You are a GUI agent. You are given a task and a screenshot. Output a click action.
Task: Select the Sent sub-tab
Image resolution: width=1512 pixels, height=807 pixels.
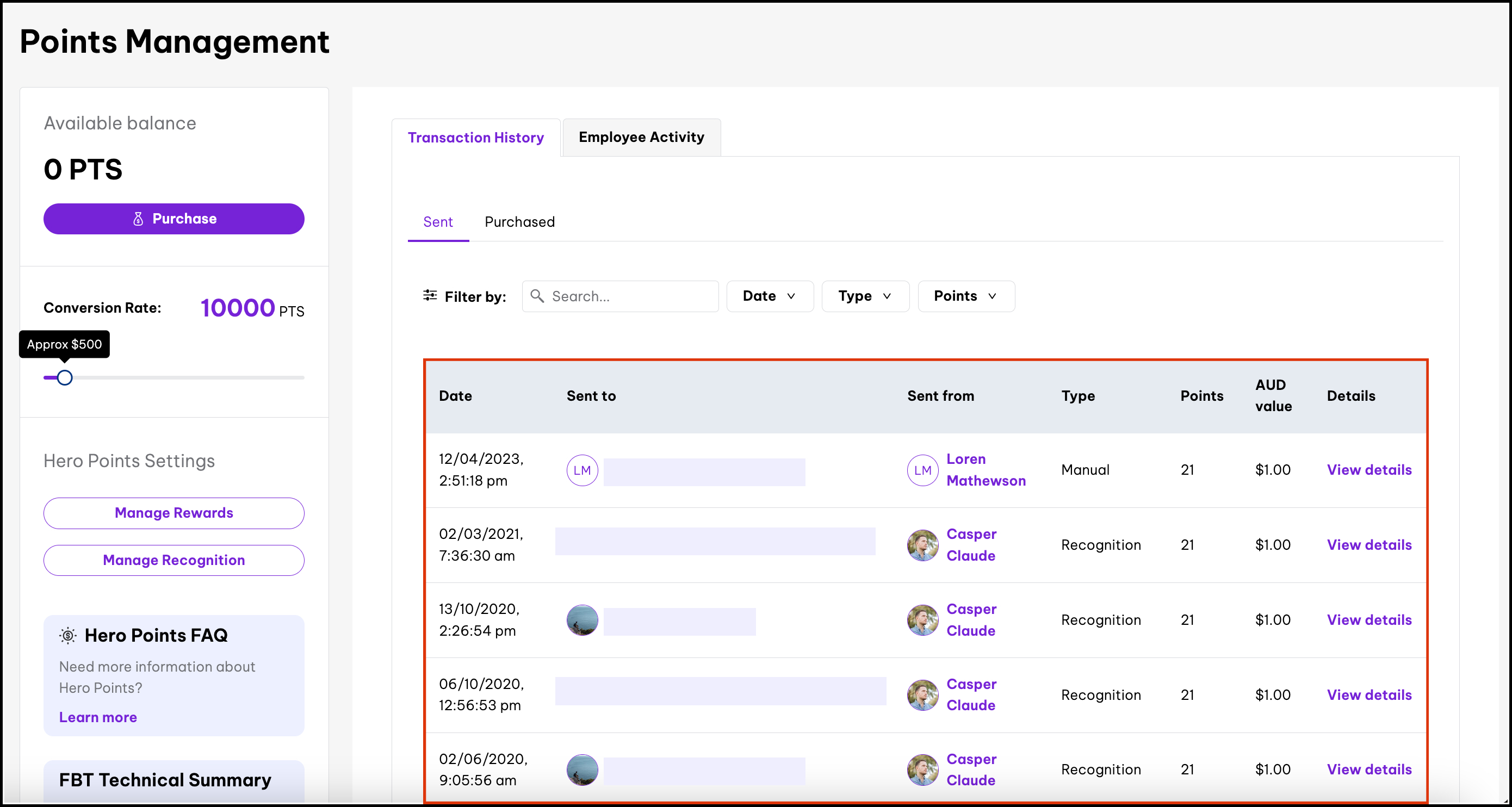(438, 222)
